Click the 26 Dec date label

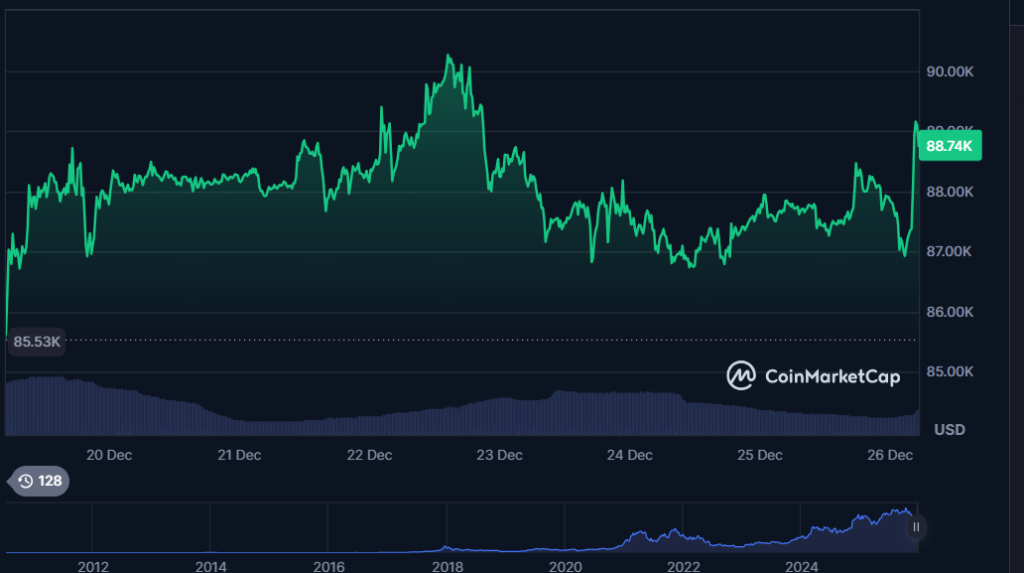pos(889,455)
